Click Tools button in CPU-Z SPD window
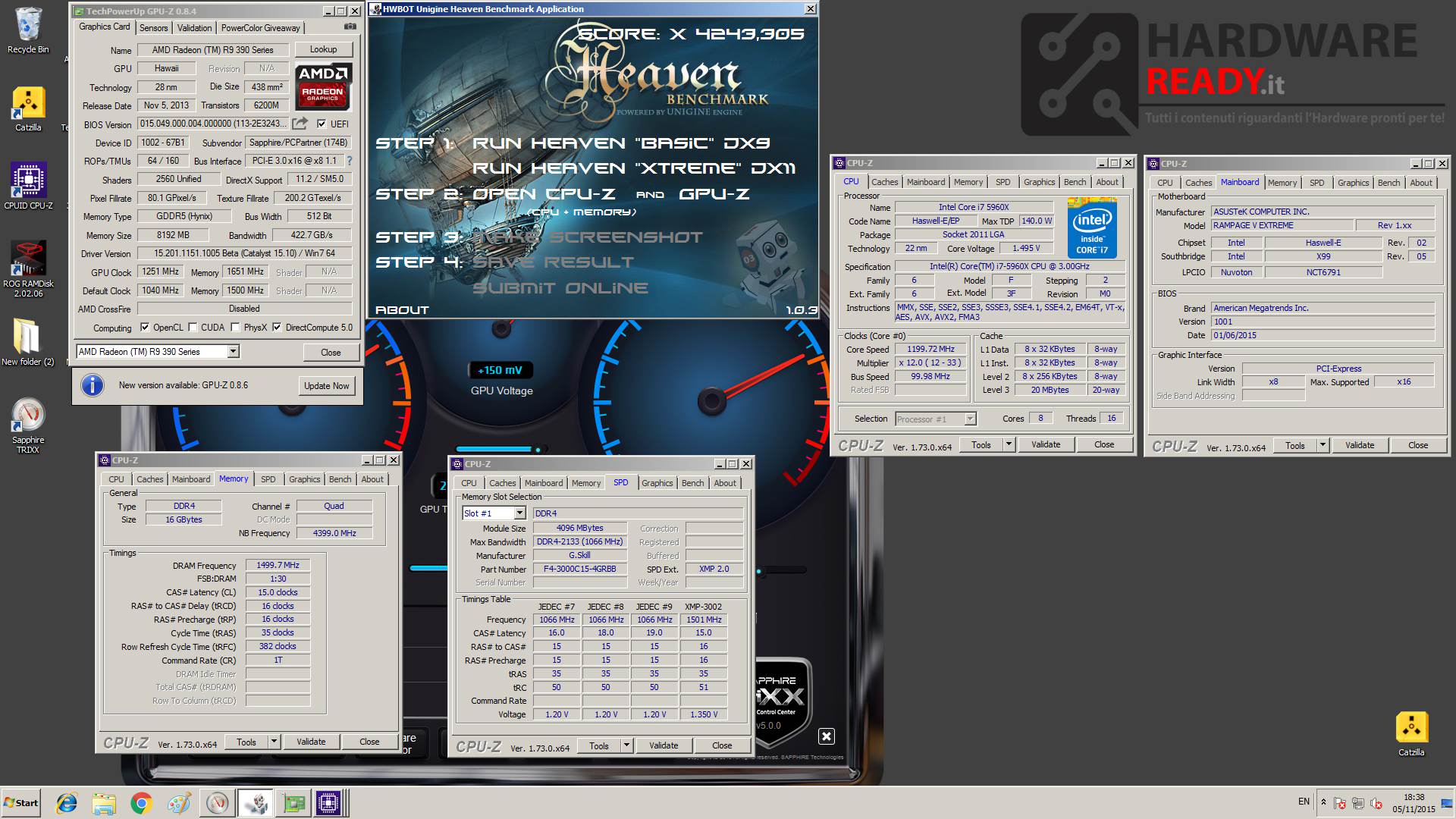The height and width of the screenshot is (819, 1456). click(599, 745)
